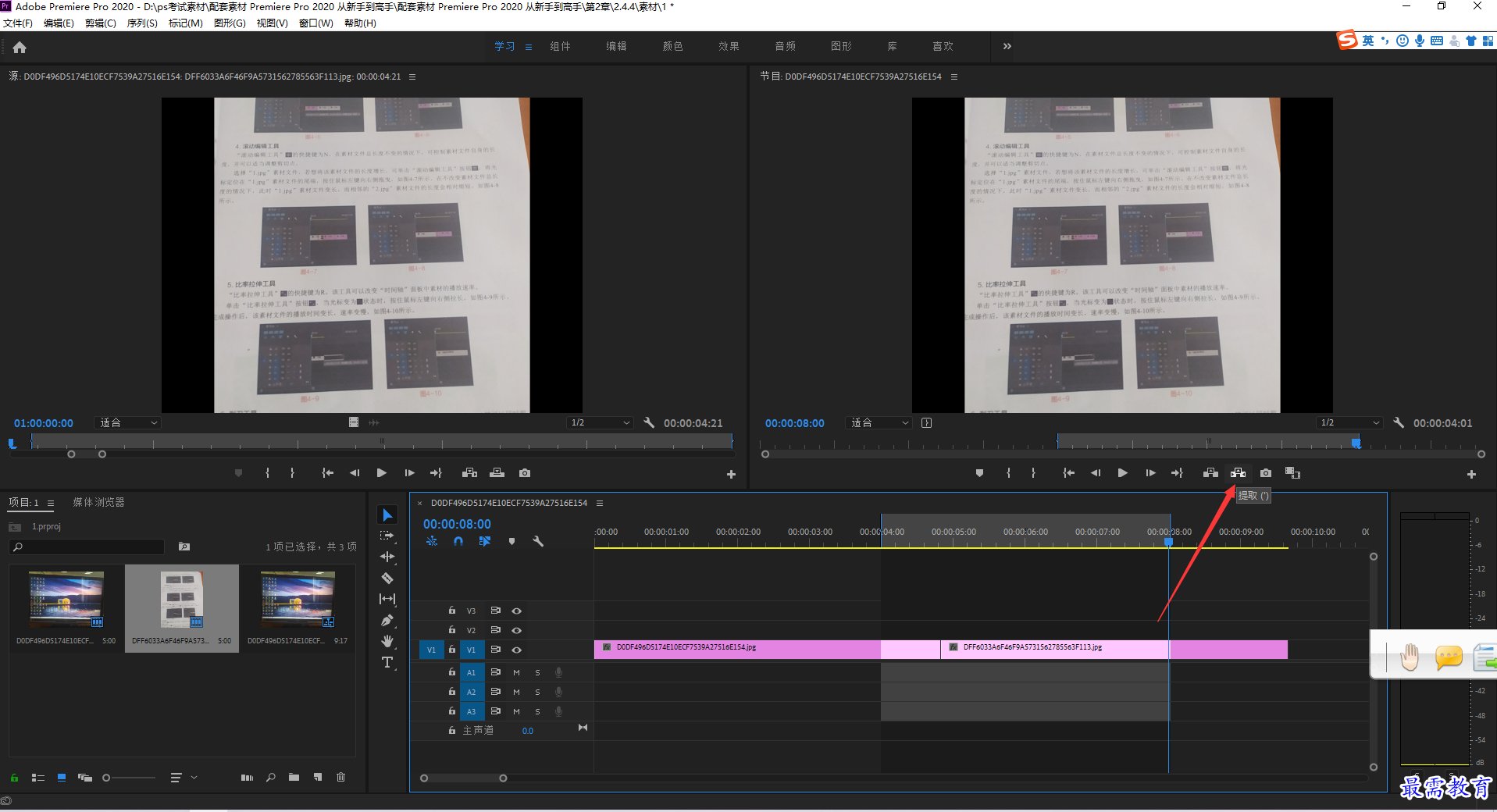Open the 媒体浏览器 tab
Image resolution: width=1497 pixels, height=812 pixels.
tap(99, 502)
